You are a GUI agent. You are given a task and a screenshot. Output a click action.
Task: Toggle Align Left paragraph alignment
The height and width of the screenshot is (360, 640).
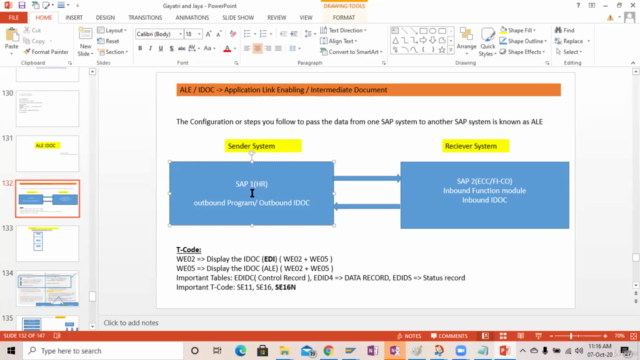click(x=247, y=49)
